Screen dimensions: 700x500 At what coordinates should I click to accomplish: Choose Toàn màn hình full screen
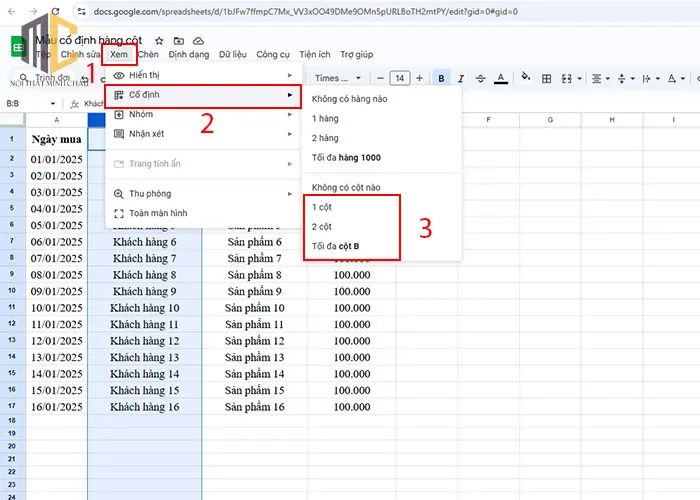(x=203, y=213)
